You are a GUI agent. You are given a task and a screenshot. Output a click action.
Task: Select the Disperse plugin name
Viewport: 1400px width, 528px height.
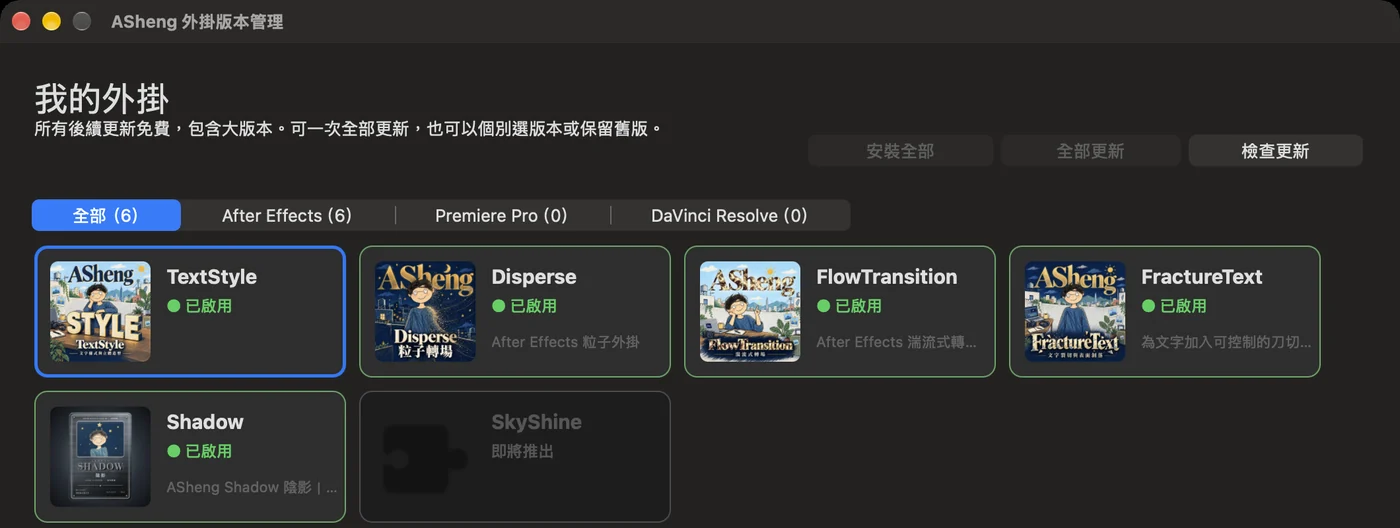coord(534,277)
